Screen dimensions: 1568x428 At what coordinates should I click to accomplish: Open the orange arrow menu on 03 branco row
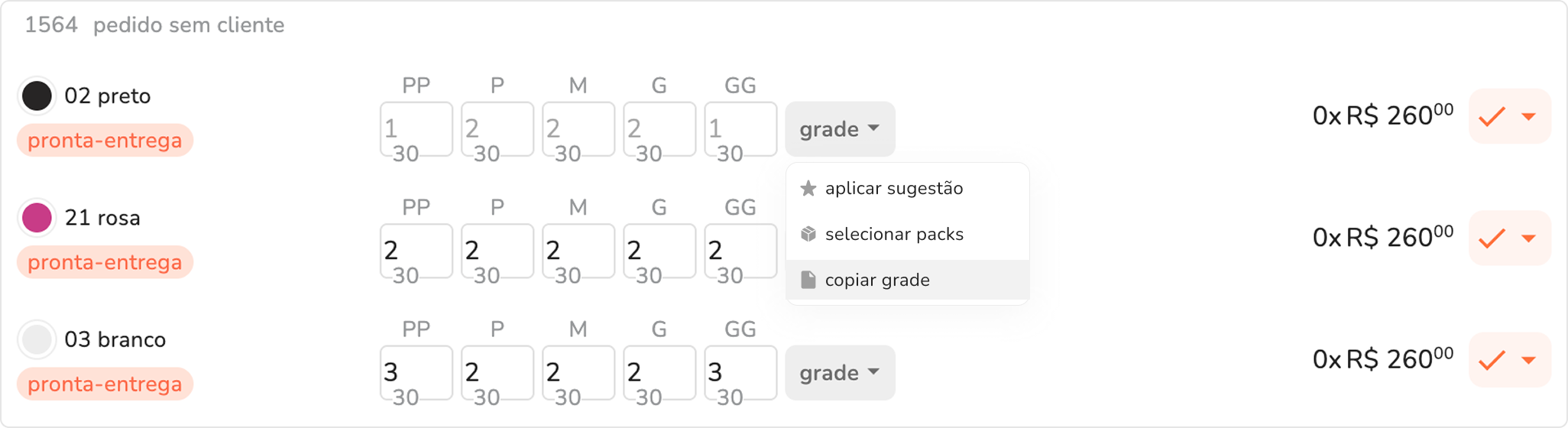click(1528, 360)
